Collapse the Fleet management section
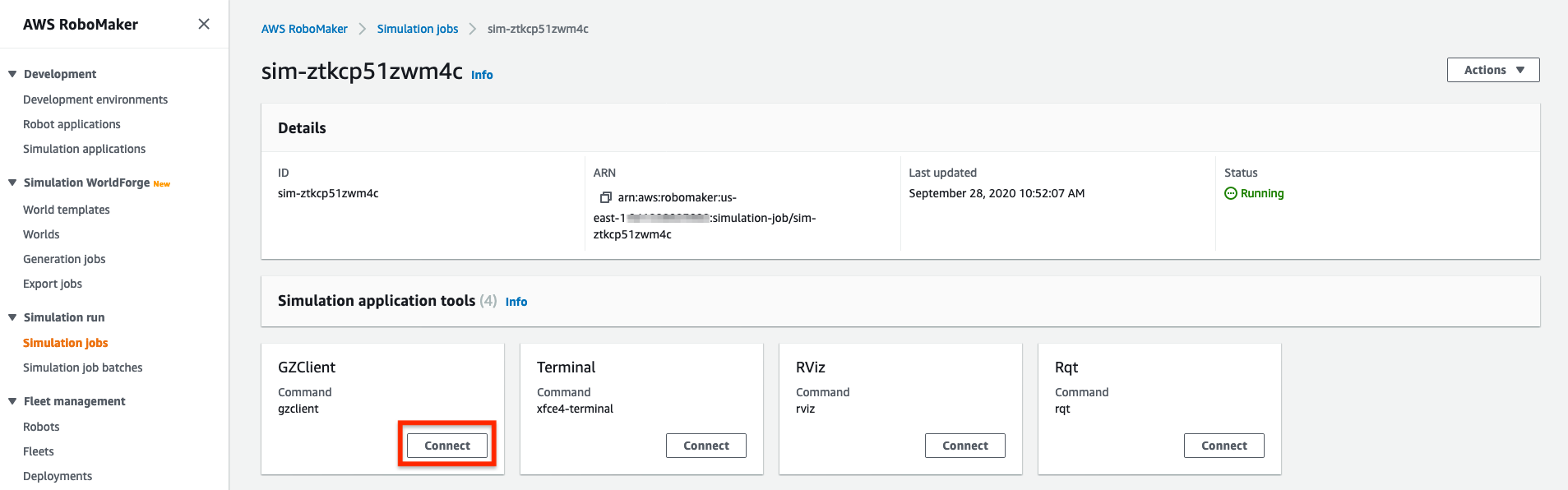1568x490 pixels. coord(12,401)
